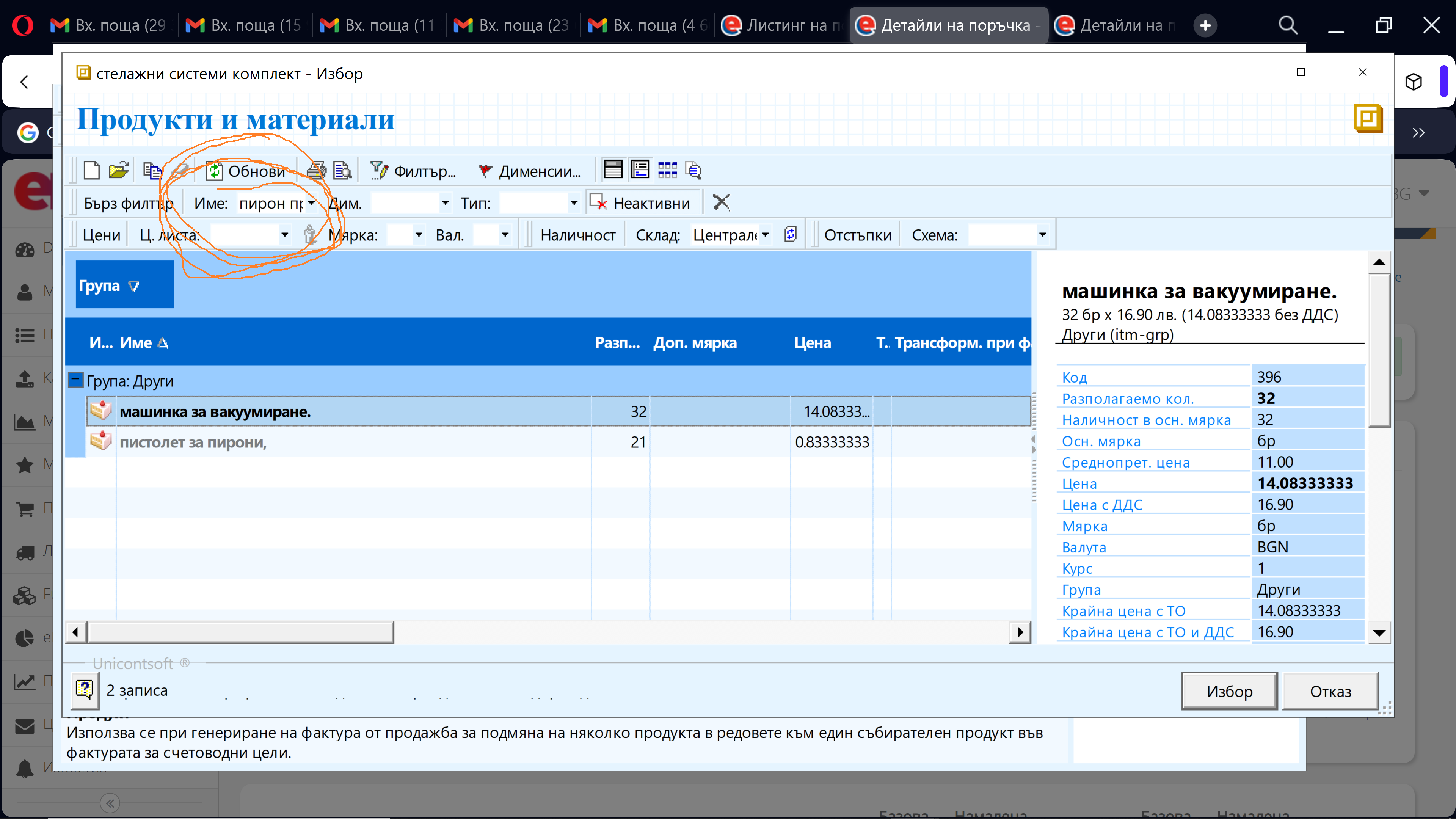Switch to Листинг на browser tab
This screenshot has width=1456, height=819.
tap(782, 25)
